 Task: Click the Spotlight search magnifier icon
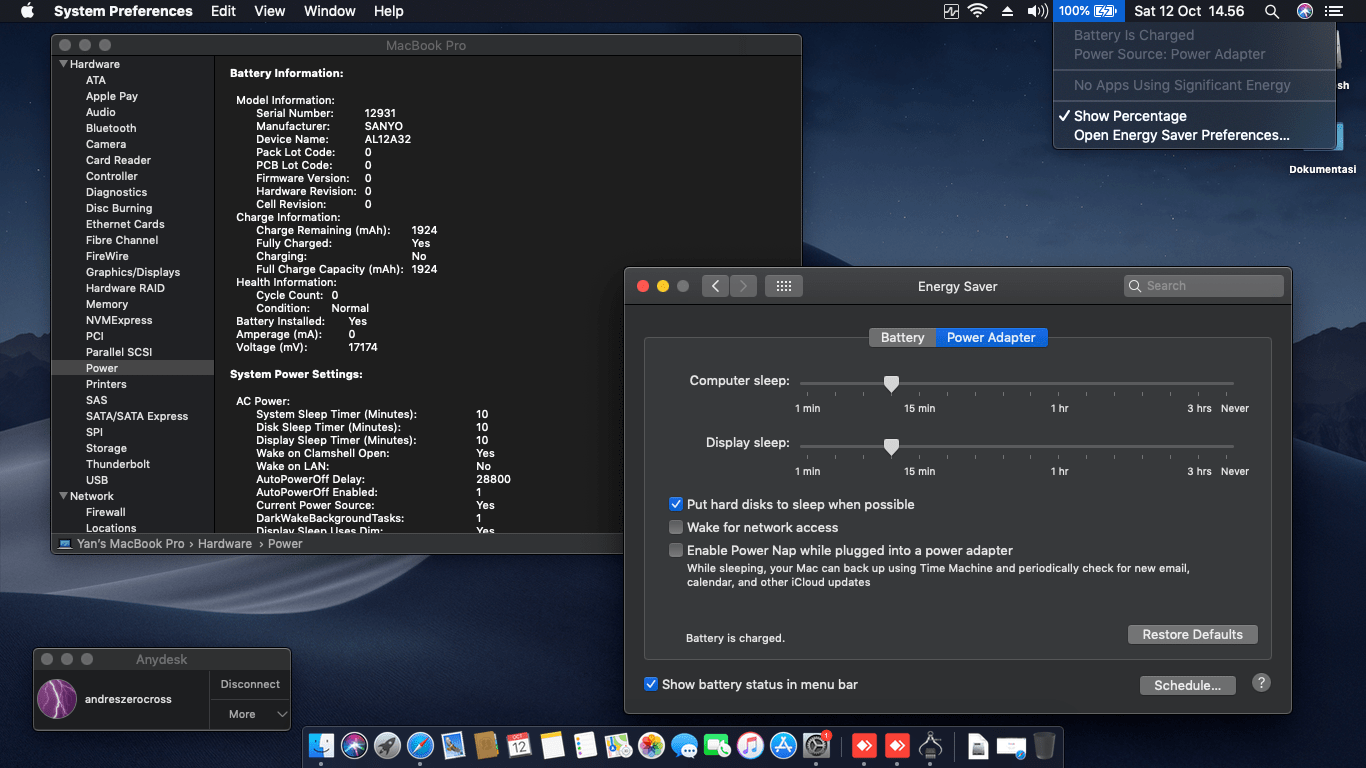pos(1271,11)
